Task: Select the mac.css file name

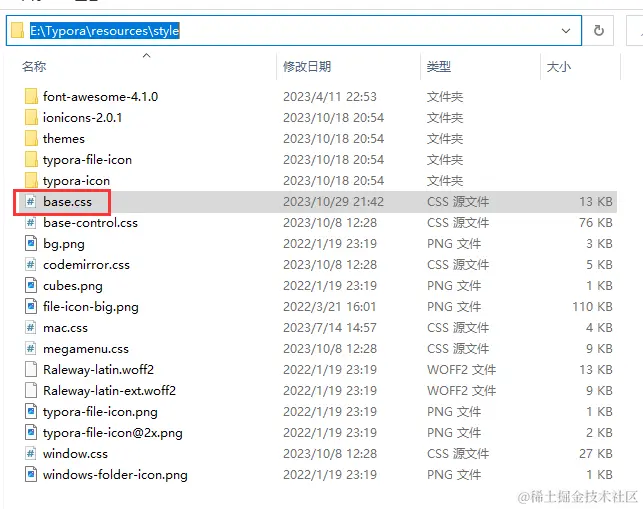Action: [66, 327]
